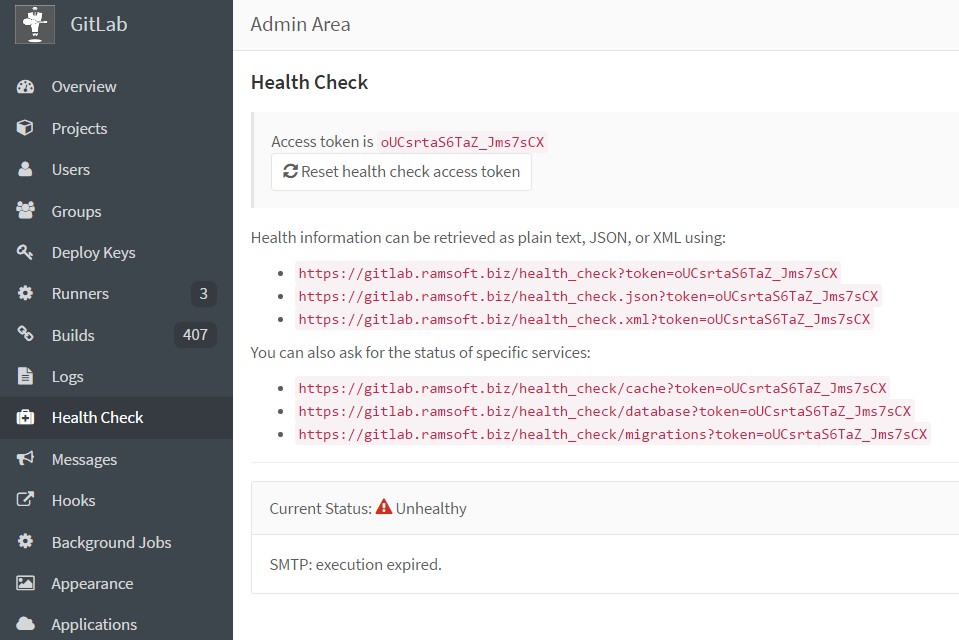Screen dimensions: 959x640
Task: Click the access token code value
Action: pyautogui.click(x=462, y=142)
